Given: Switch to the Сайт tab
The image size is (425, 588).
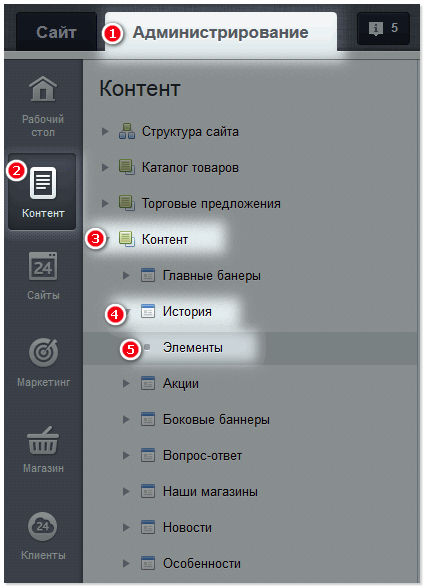Looking at the screenshot, I should (x=56, y=32).
